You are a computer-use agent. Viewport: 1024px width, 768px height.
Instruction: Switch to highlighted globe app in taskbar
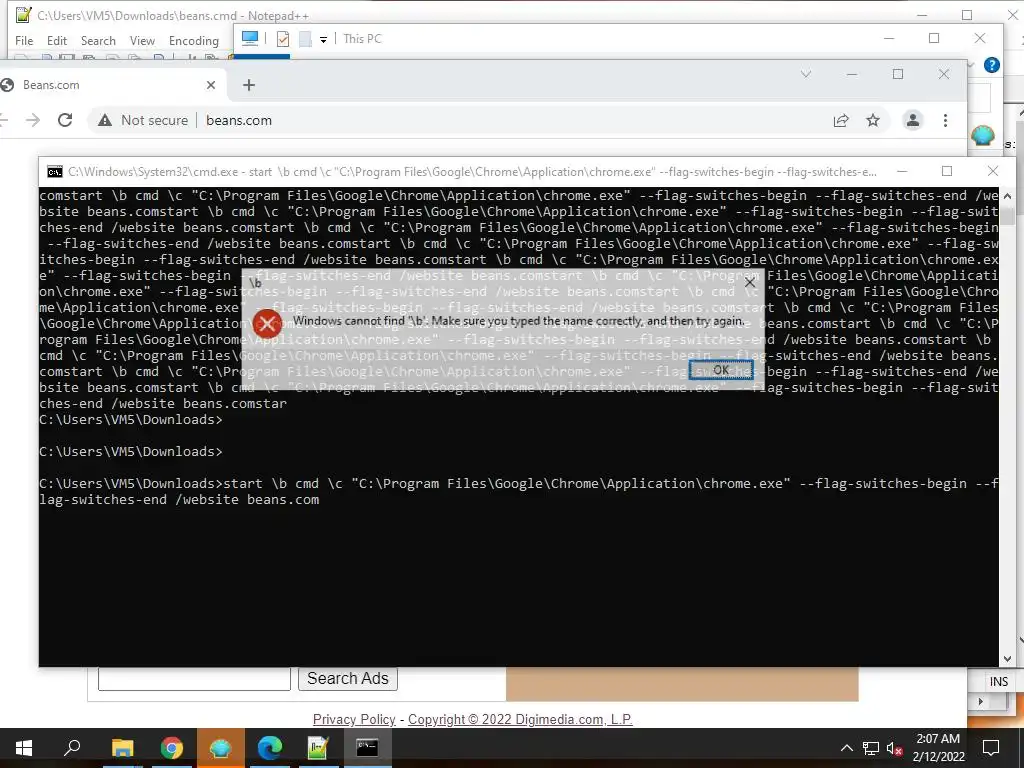point(220,748)
